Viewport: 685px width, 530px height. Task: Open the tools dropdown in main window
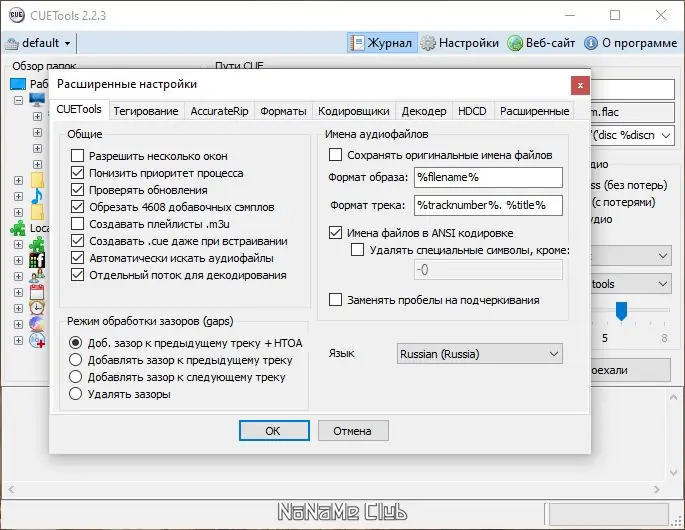[663, 284]
